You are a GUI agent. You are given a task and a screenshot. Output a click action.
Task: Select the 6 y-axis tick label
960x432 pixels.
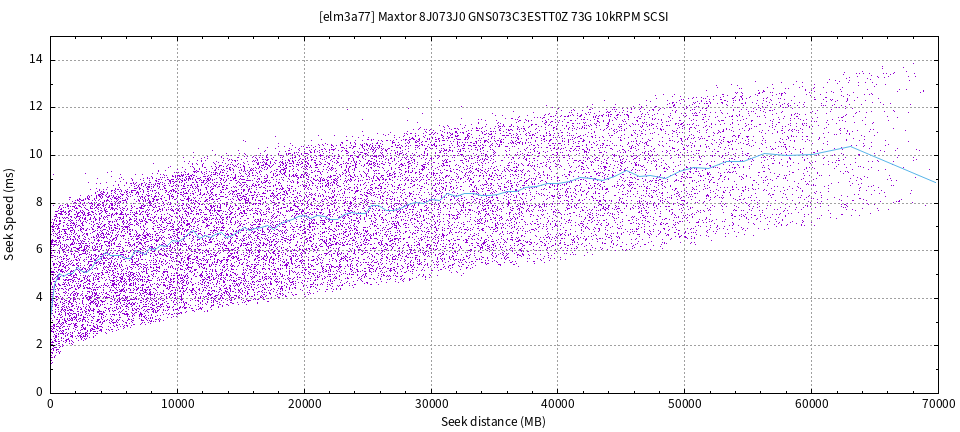[38, 249]
